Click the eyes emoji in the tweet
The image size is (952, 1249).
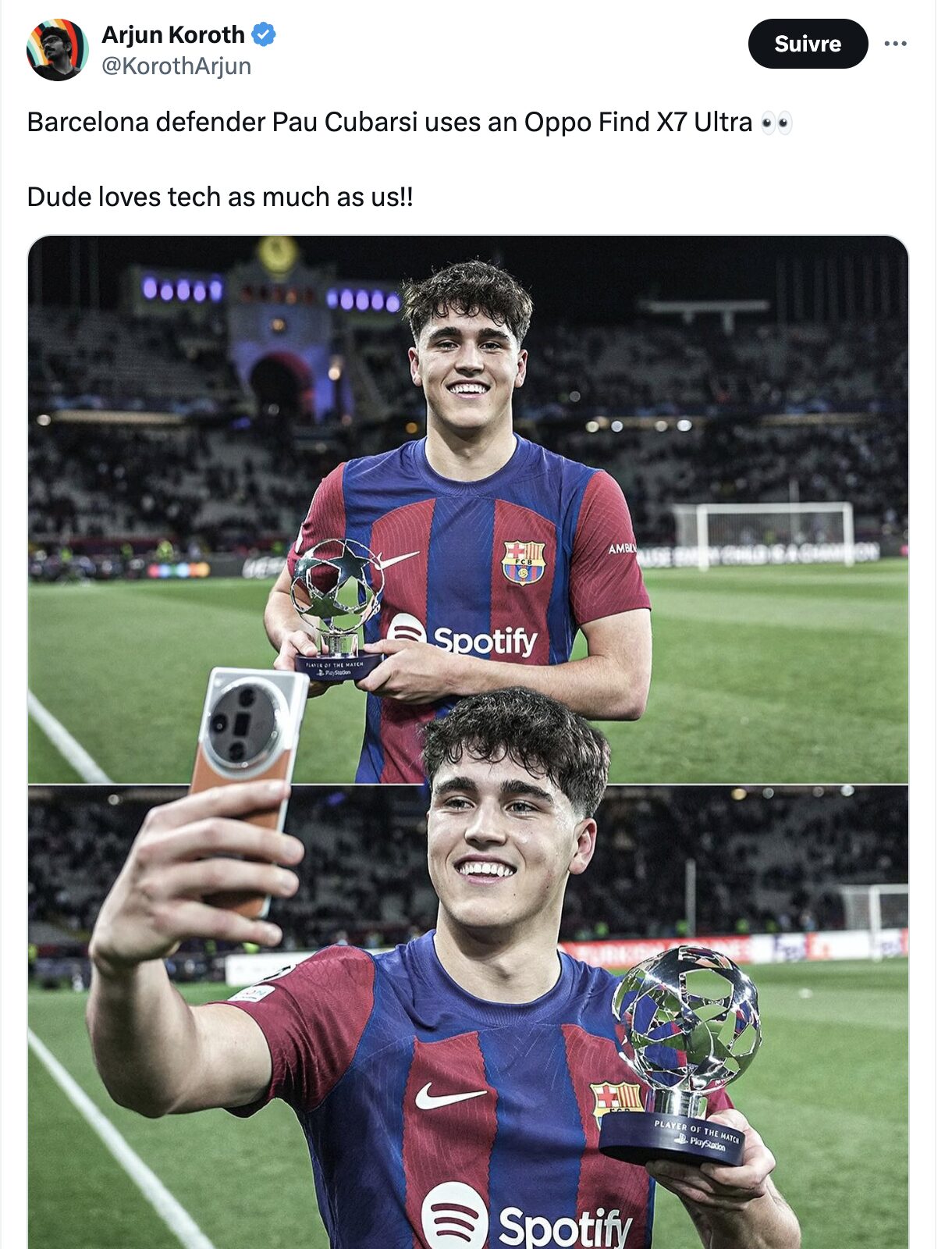776,123
